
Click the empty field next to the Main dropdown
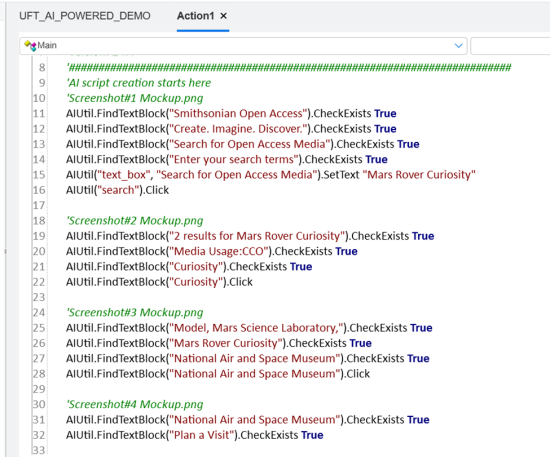[510, 46]
